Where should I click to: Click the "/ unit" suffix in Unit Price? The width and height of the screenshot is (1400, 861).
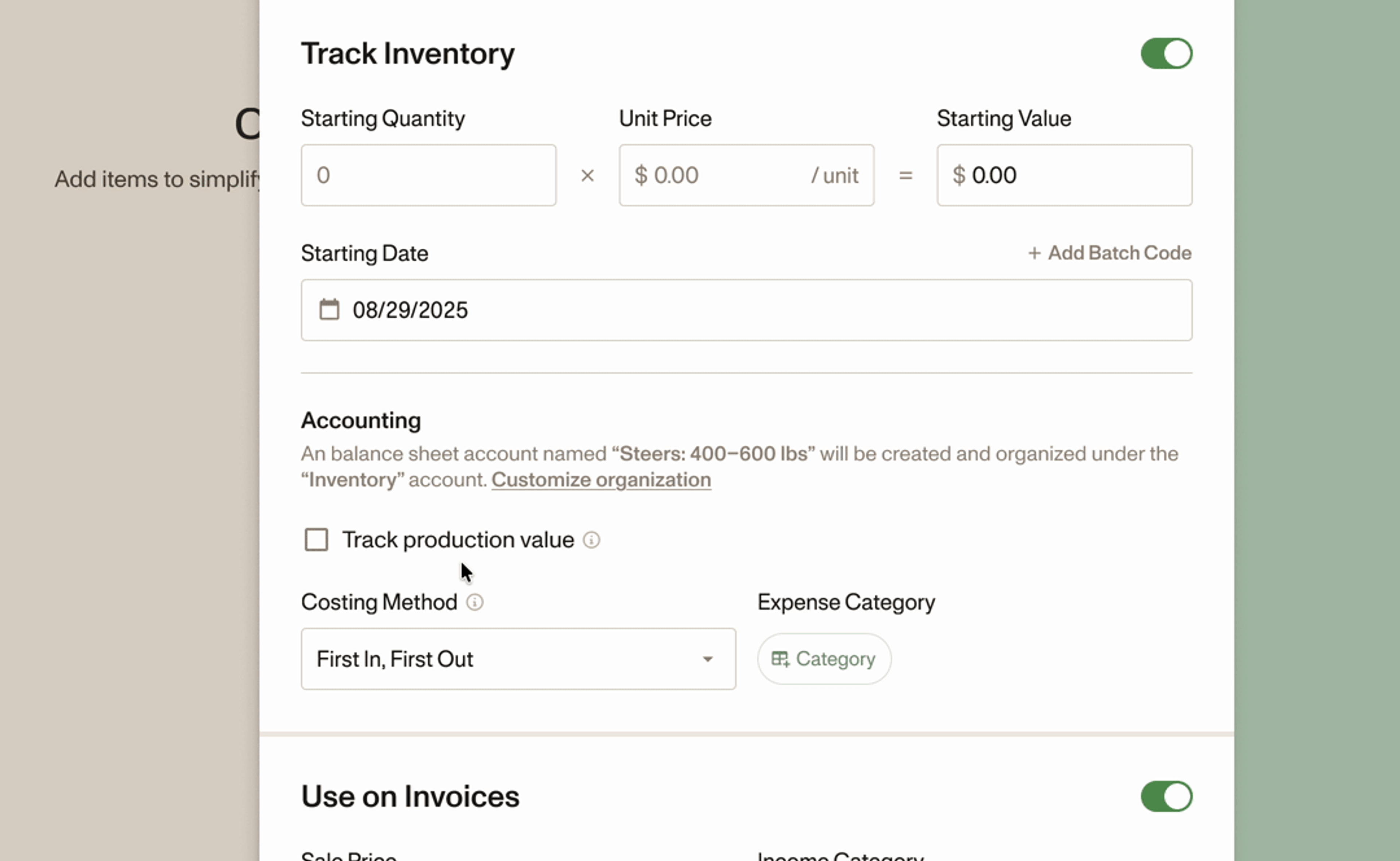click(x=835, y=175)
